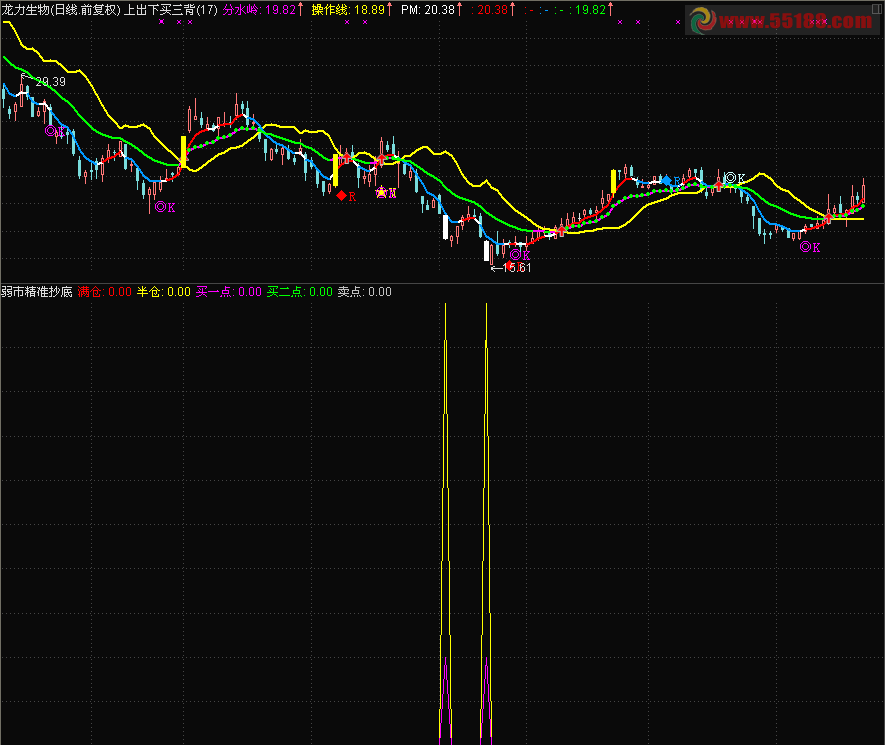This screenshot has width=885, height=745.
Task: Click the yellow star marker beside the red diamond
Action: 382,192
